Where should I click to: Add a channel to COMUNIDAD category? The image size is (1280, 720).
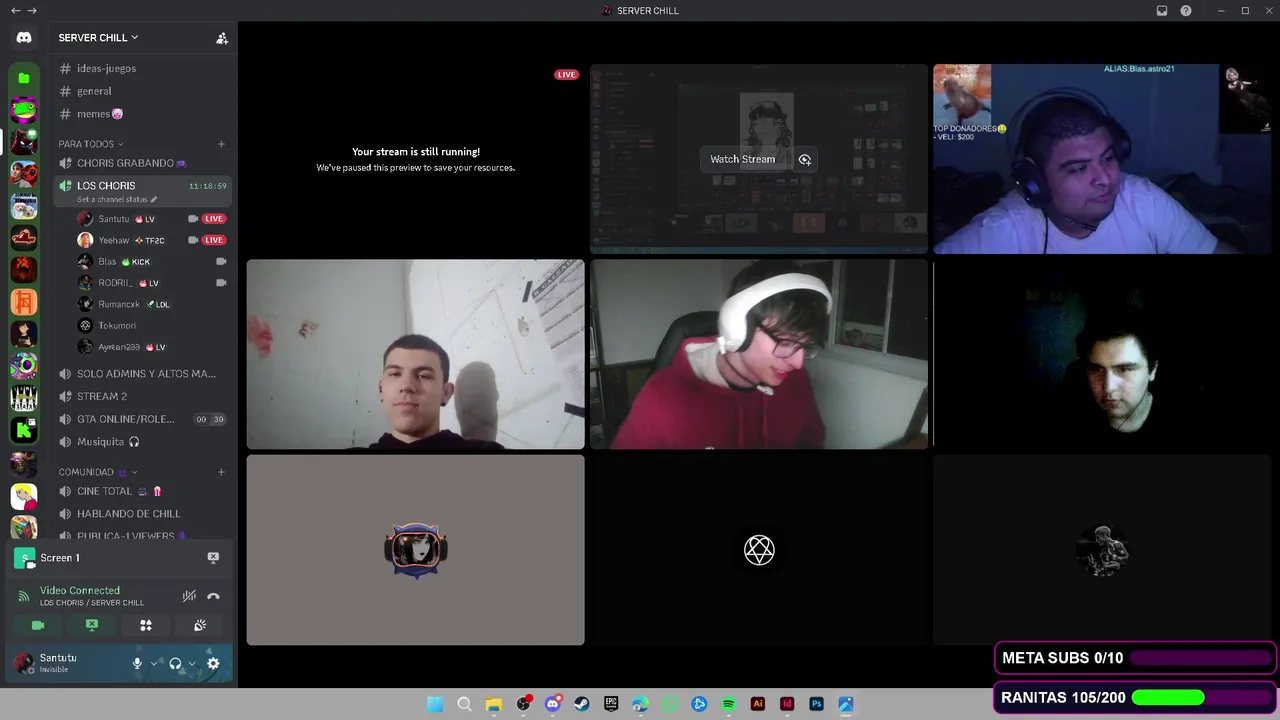(221, 472)
